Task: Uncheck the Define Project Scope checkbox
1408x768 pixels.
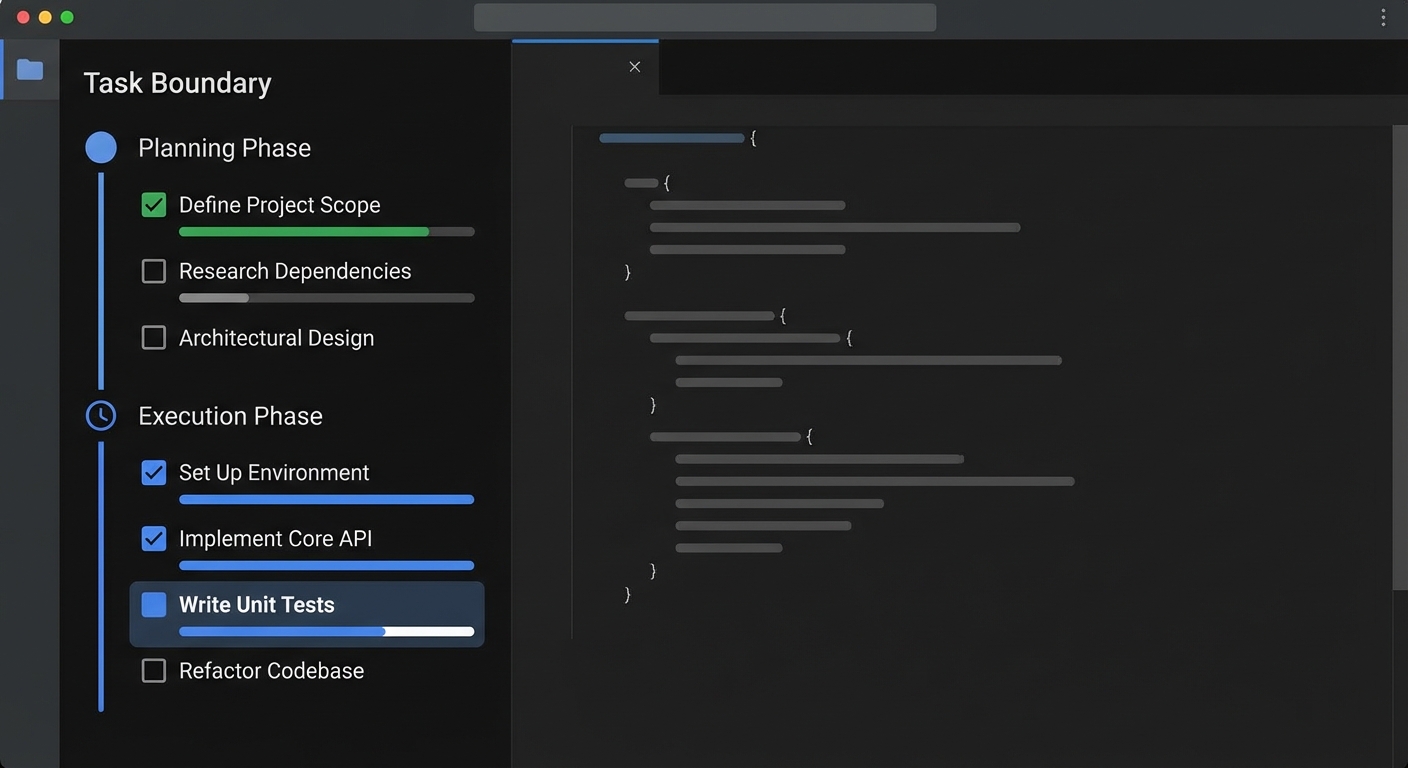Action: pos(154,205)
